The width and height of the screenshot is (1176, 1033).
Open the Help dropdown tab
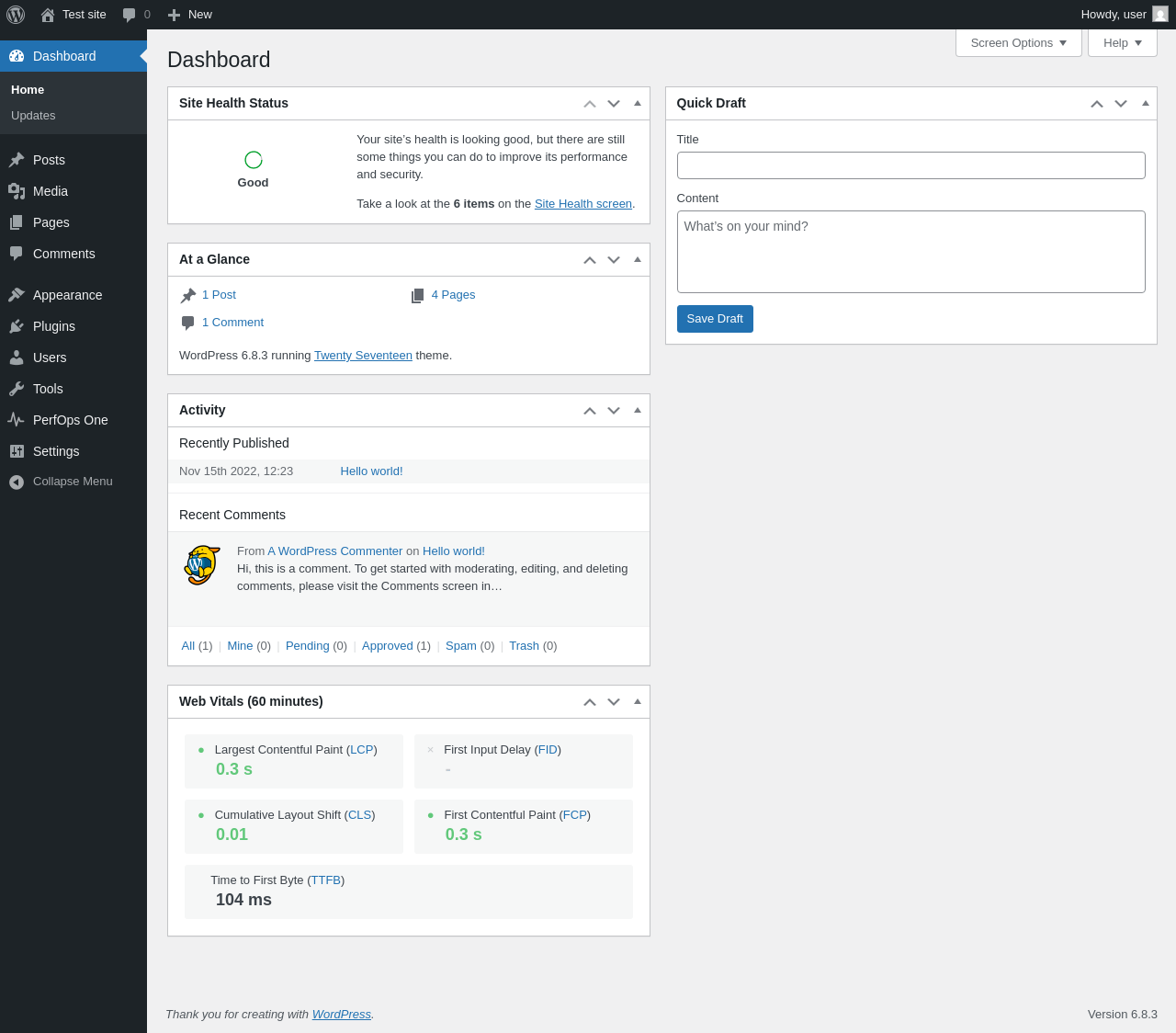pos(1122,43)
